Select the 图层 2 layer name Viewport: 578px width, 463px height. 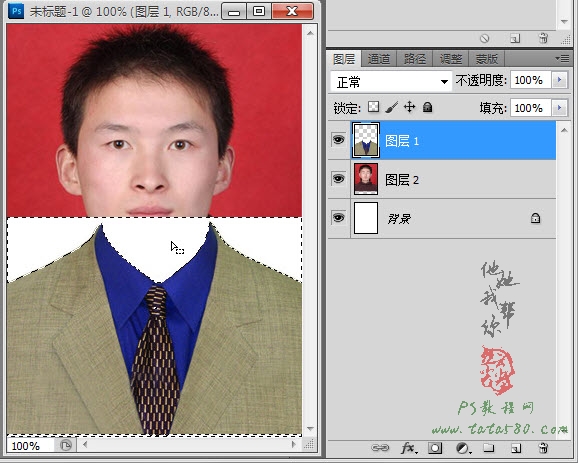(402, 180)
